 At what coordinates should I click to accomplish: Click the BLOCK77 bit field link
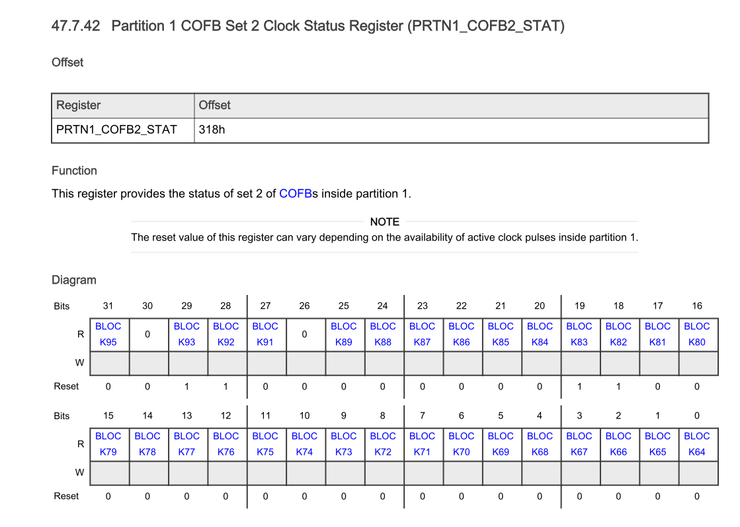coord(186,444)
